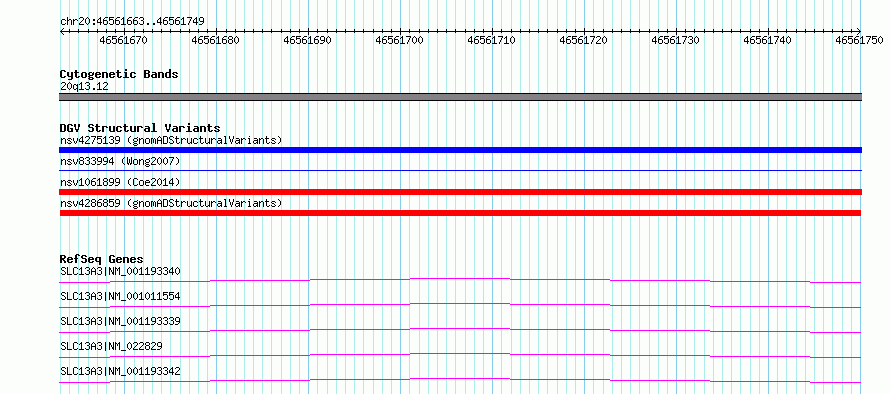Open the SLC13A3|NM_001193340 transcript label
The height and width of the screenshot is (394, 890).
click(x=120, y=271)
